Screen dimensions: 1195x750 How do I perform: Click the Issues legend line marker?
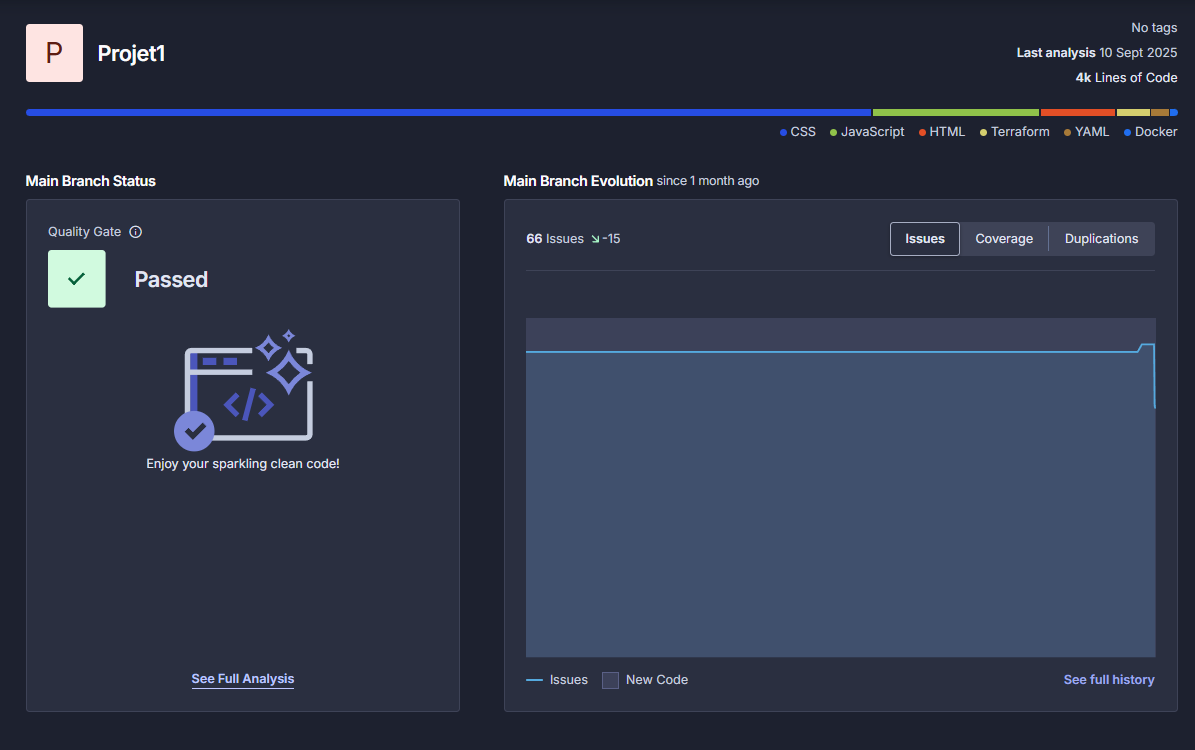[x=534, y=680]
